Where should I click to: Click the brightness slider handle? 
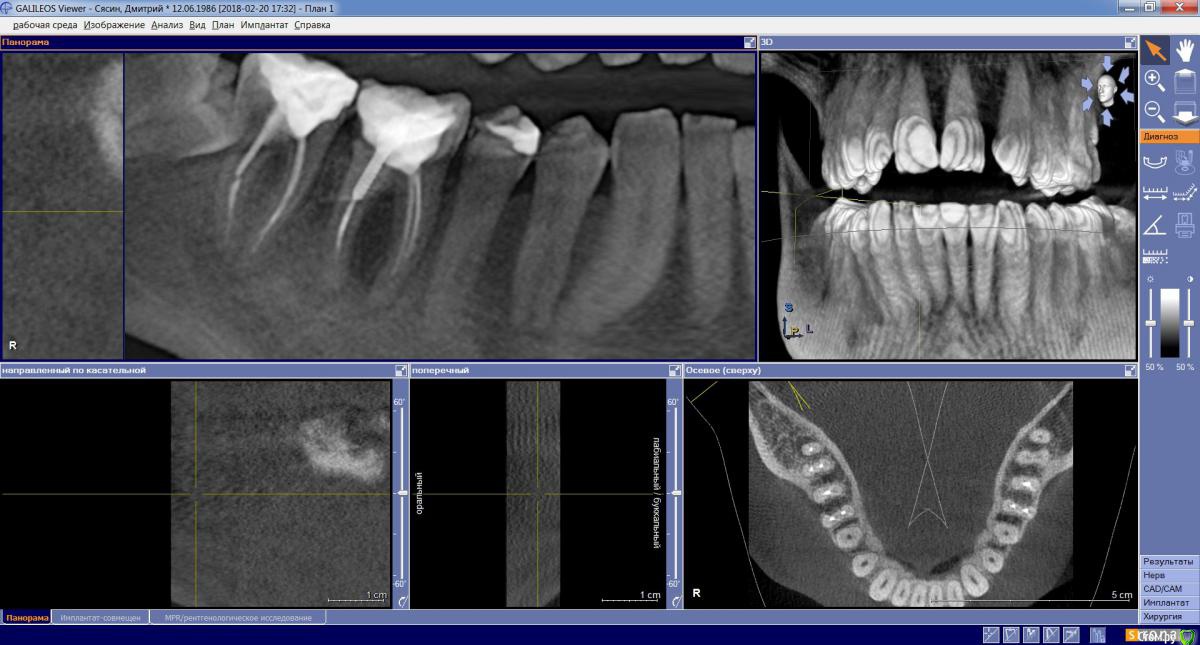[x=1150, y=323]
